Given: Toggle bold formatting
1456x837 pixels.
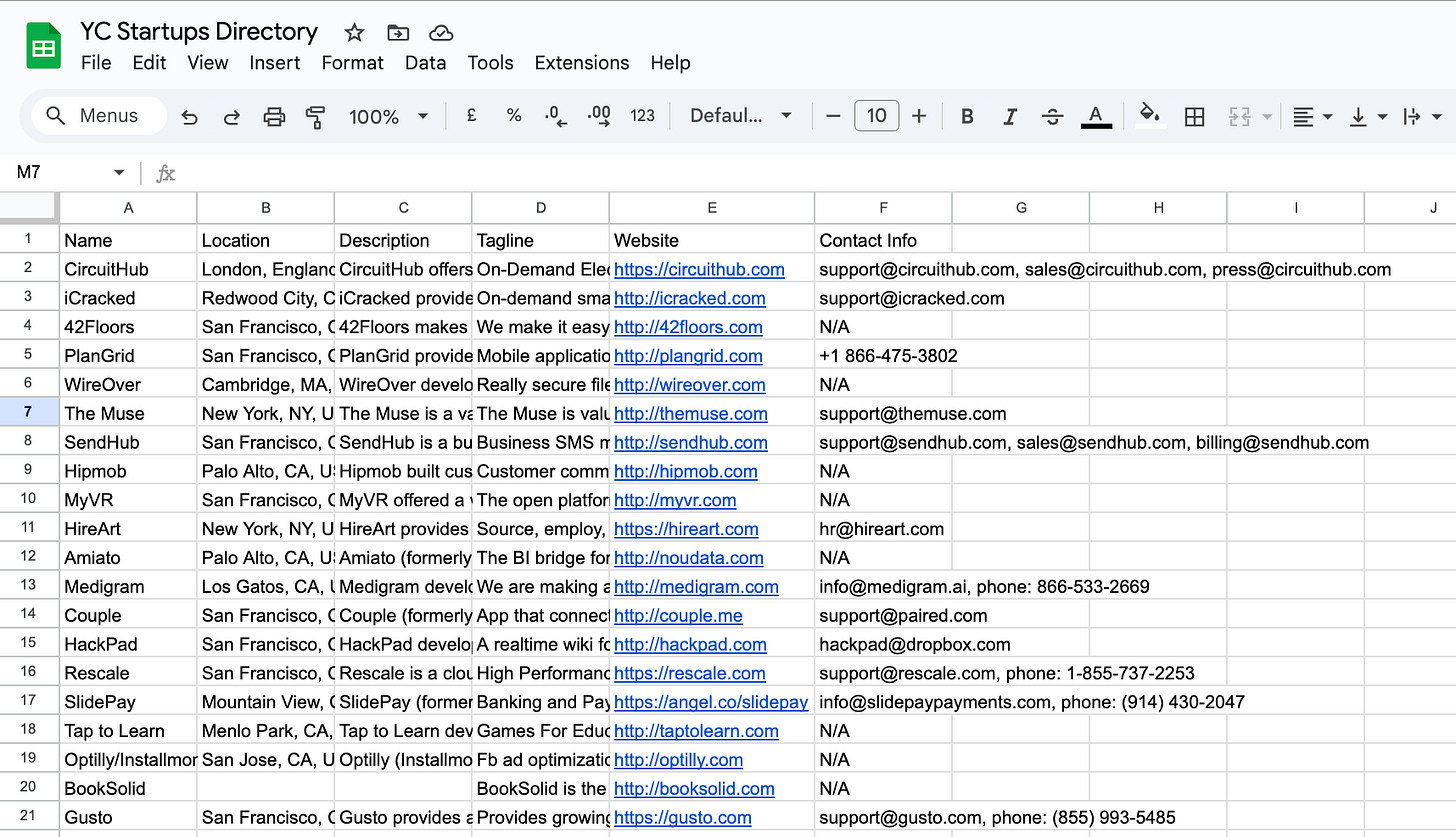Looking at the screenshot, I should 967,117.
